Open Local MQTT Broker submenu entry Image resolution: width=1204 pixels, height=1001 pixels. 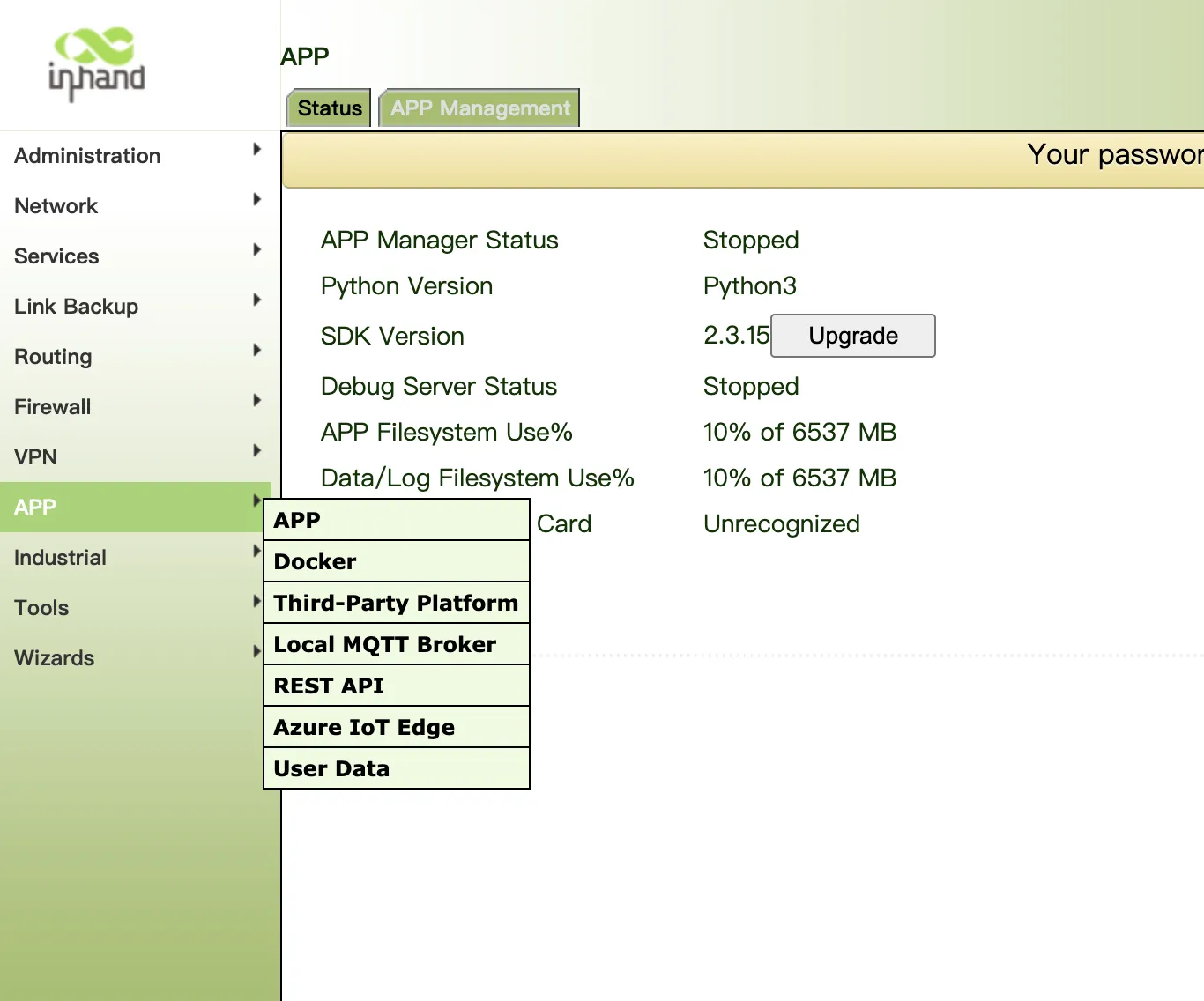pos(397,644)
